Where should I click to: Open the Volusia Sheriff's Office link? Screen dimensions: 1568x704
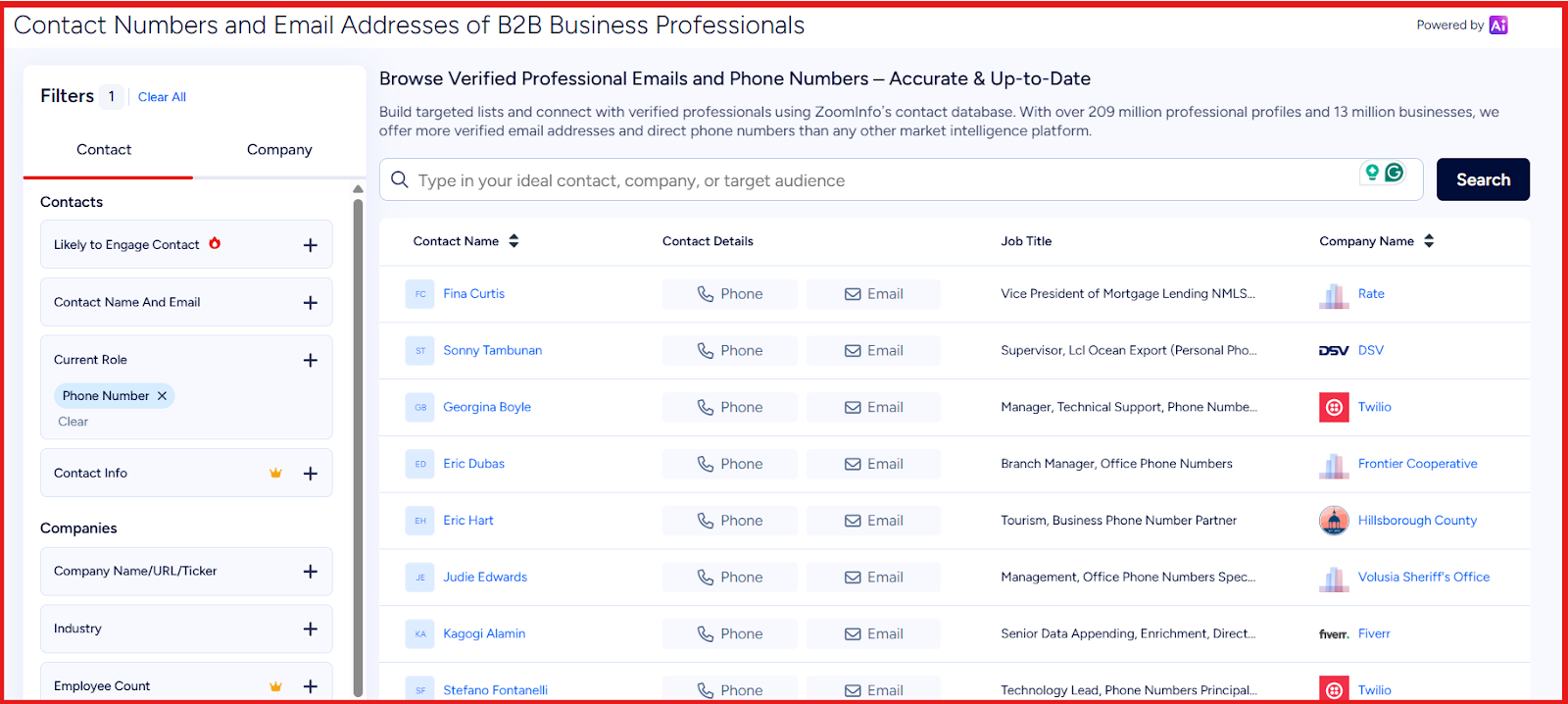coord(1424,578)
